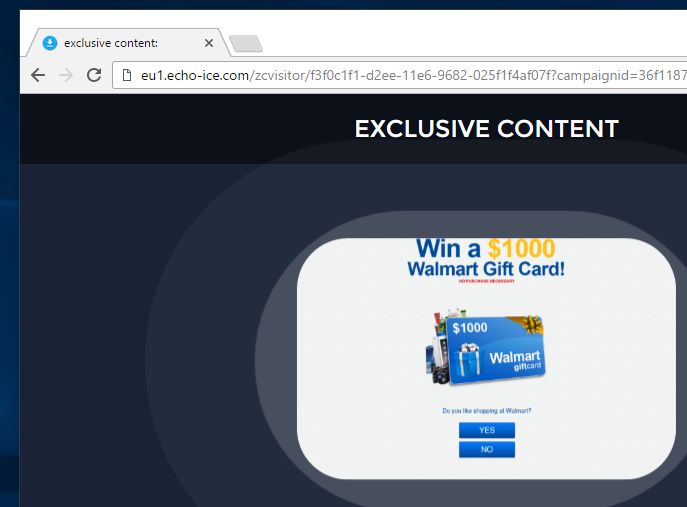Close the 'exclusive content:' tab

(209, 43)
